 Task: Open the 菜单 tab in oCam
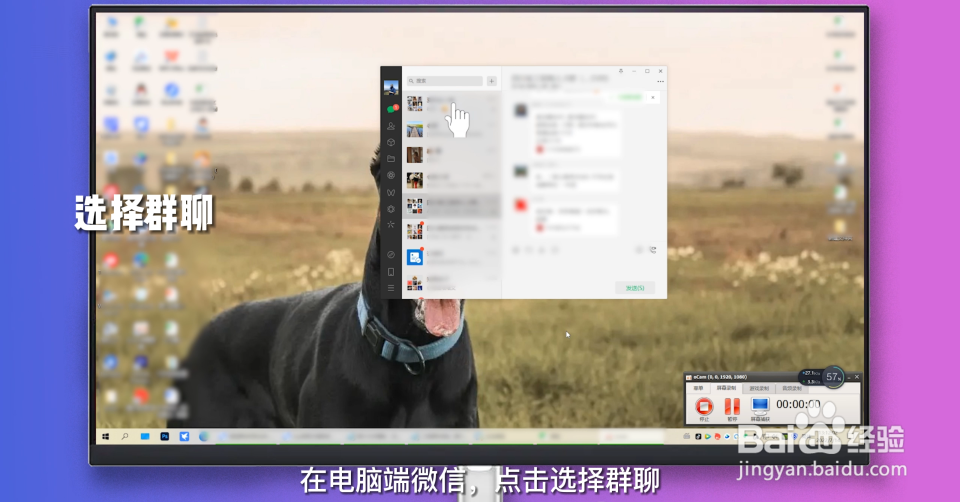[x=699, y=388]
